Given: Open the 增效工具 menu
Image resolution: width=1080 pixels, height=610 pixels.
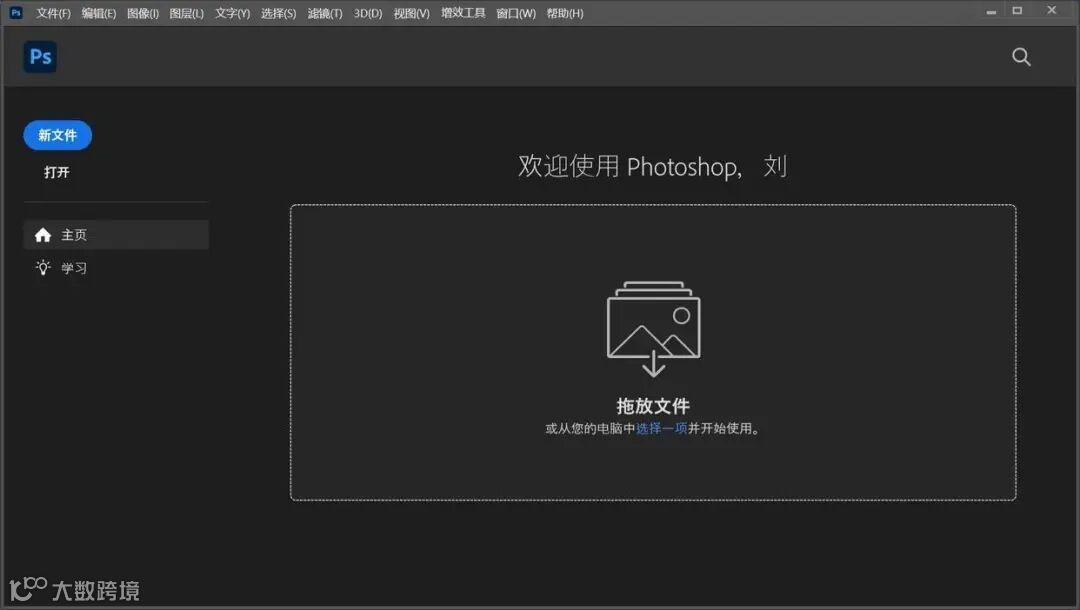Looking at the screenshot, I should coord(463,12).
